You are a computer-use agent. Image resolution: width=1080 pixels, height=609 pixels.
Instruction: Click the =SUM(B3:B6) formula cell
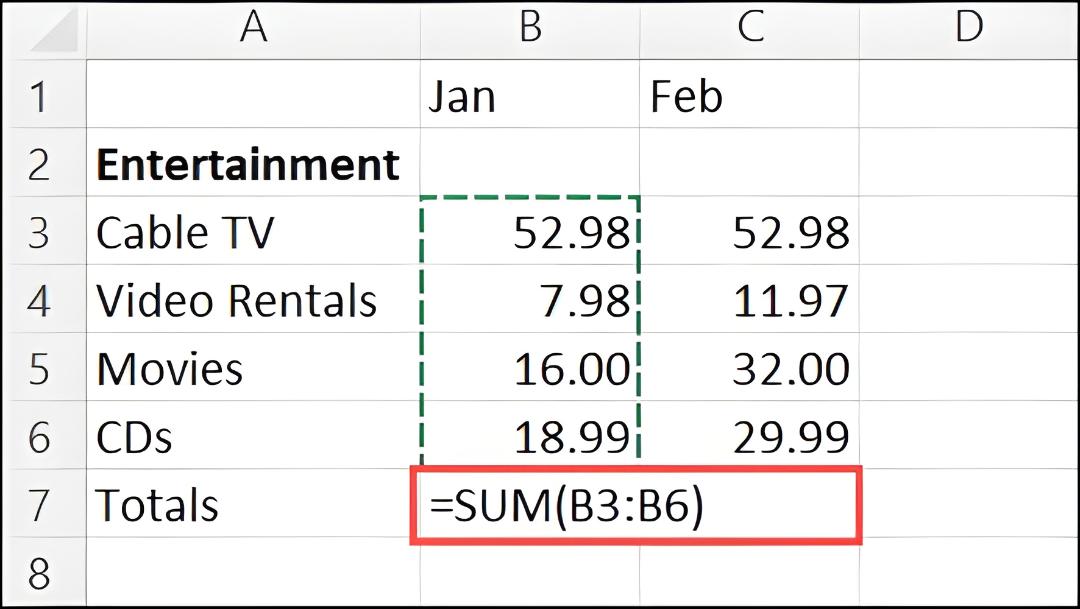pos(636,505)
